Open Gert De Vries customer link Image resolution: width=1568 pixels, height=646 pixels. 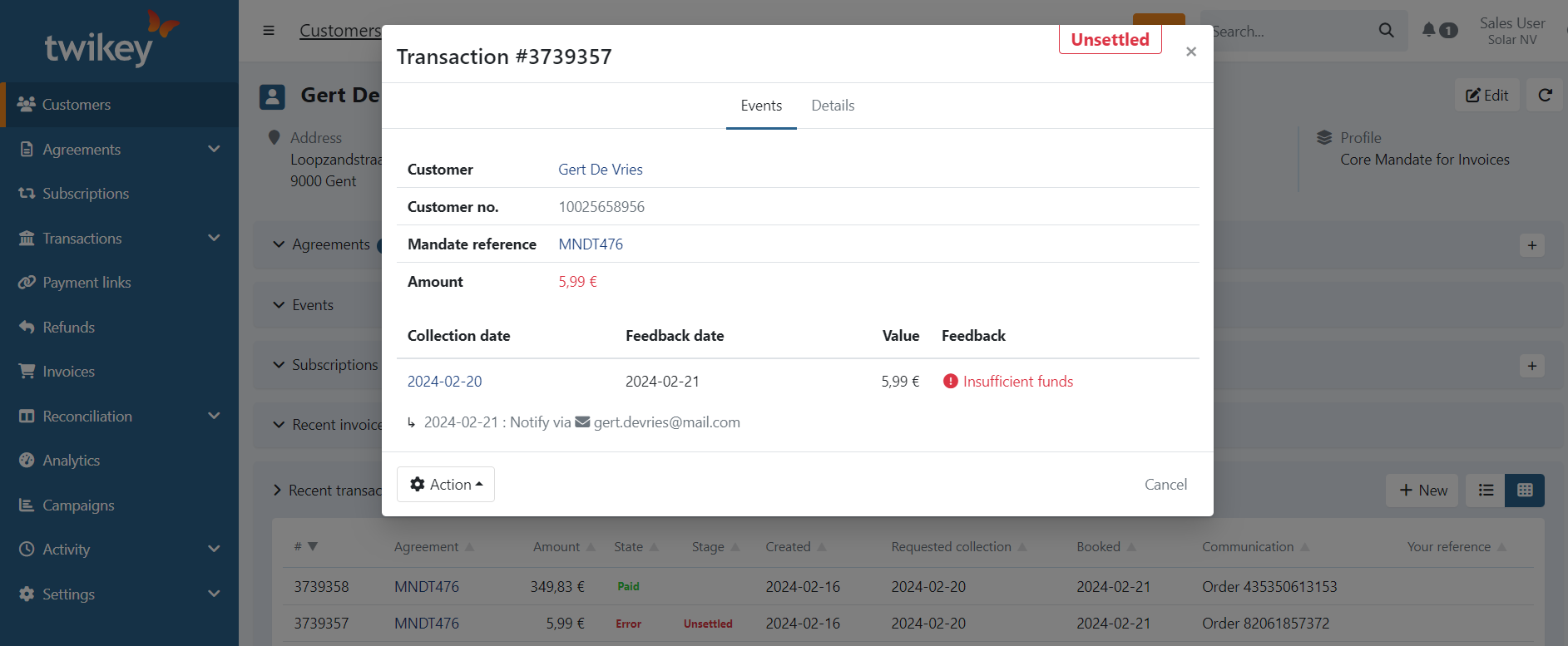pos(600,170)
